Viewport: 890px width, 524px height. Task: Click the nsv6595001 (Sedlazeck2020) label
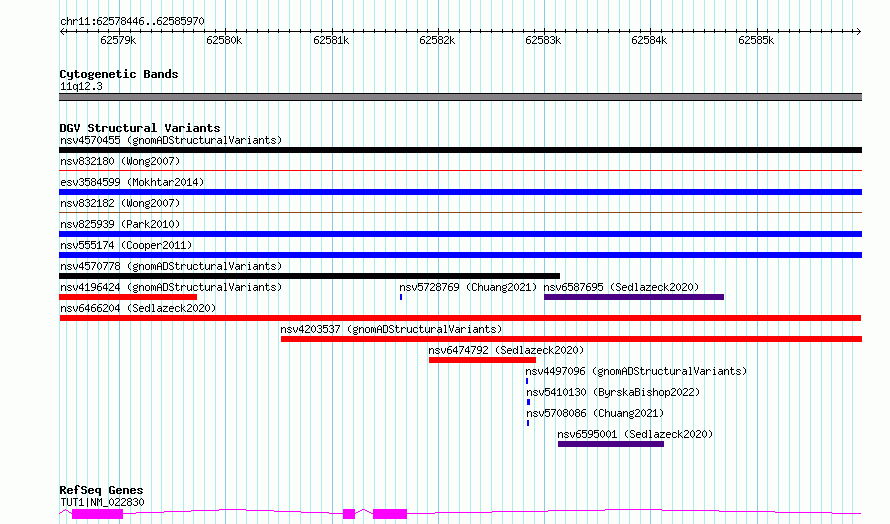[x=635, y=434]
